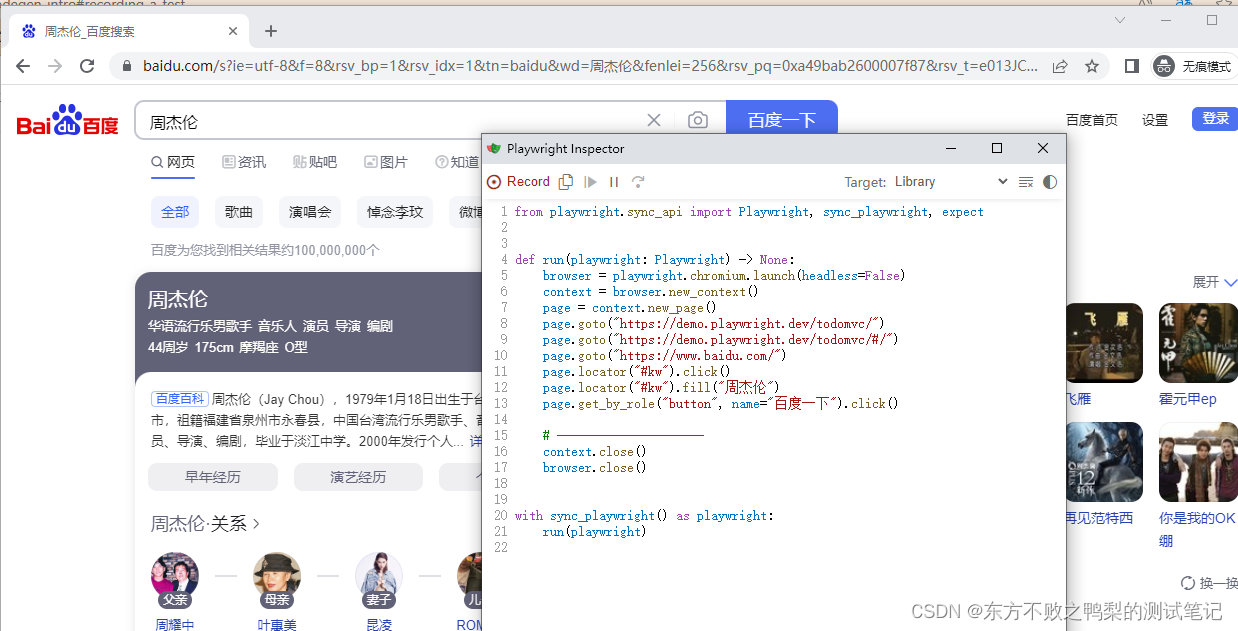Click the 妻子 avatar thumbnail
Screen dimensions: 1238x631
point(379,579)
